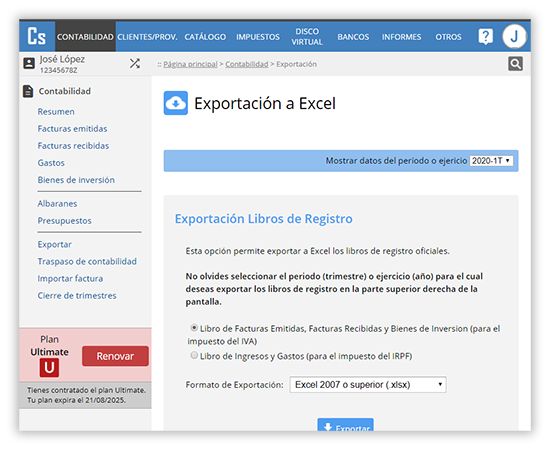Open the INFORMES menu
The height and width of the screenshot is (450, 550).
[x=402, y=37]
